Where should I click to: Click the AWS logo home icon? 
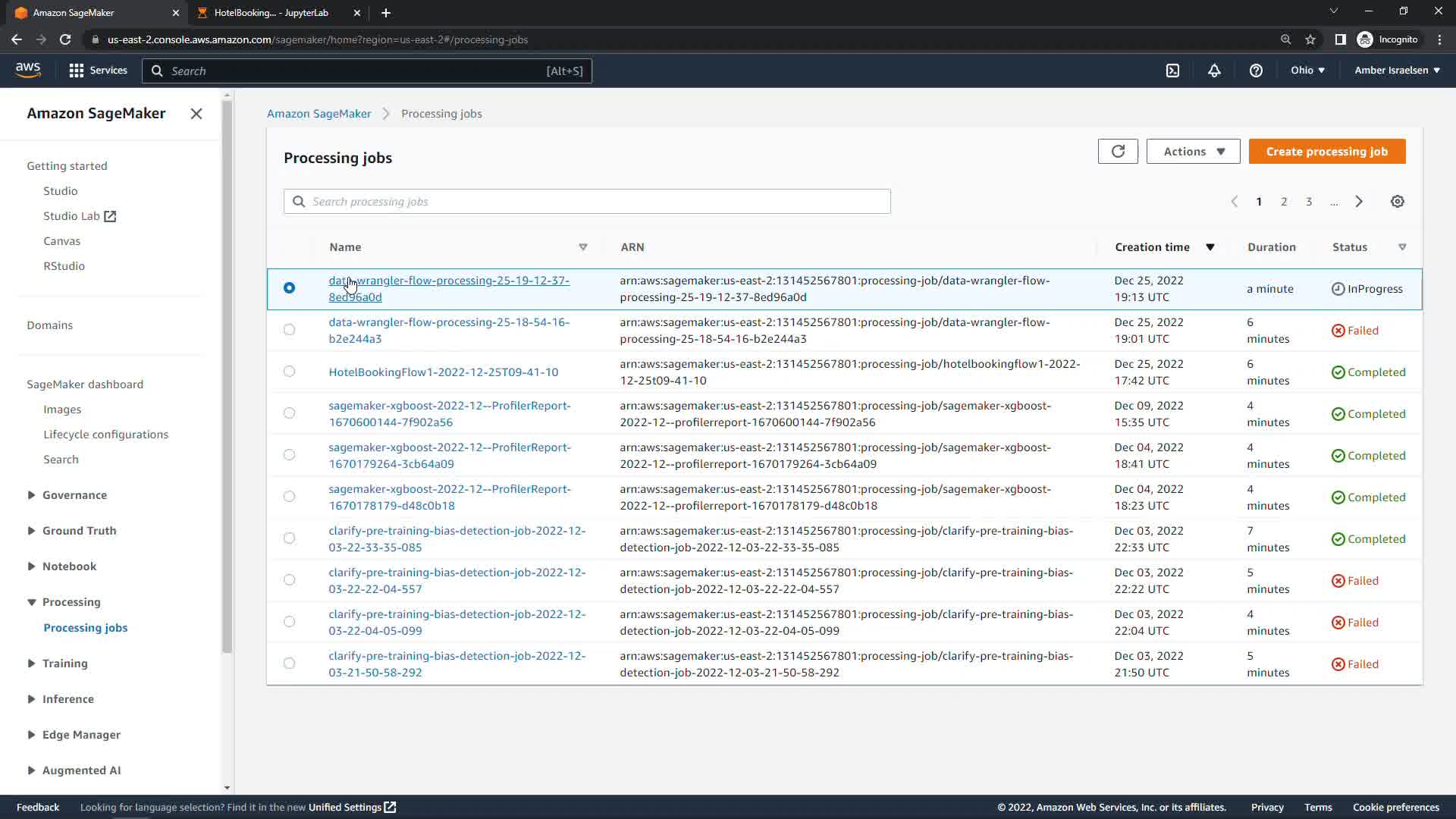tap(28, 70)
